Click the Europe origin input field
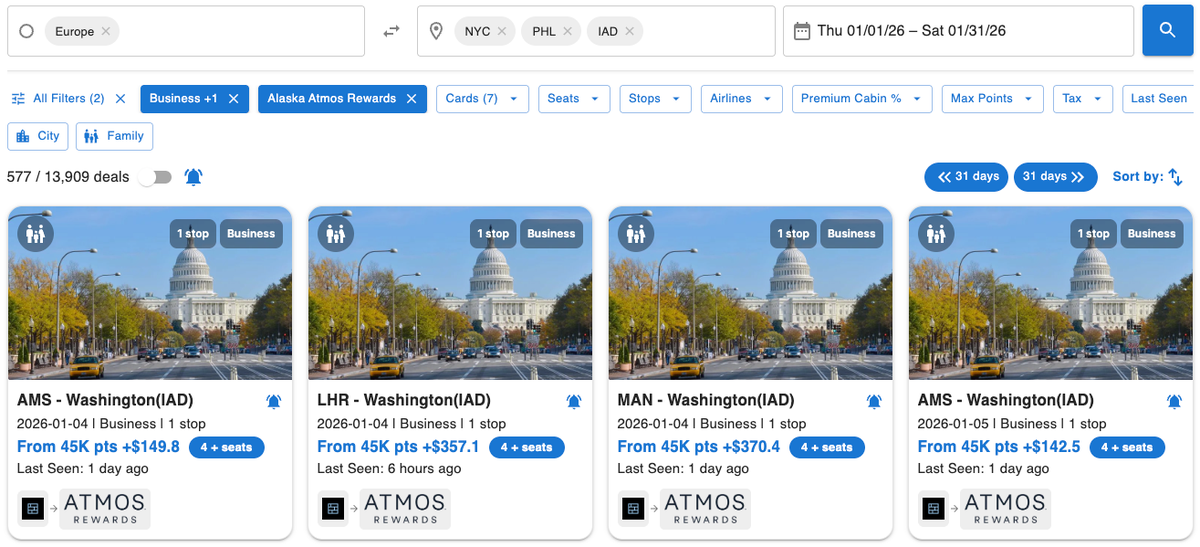The width and height of the screenshot is (1200, 547). pyautogui.click(x=240, y=31)
